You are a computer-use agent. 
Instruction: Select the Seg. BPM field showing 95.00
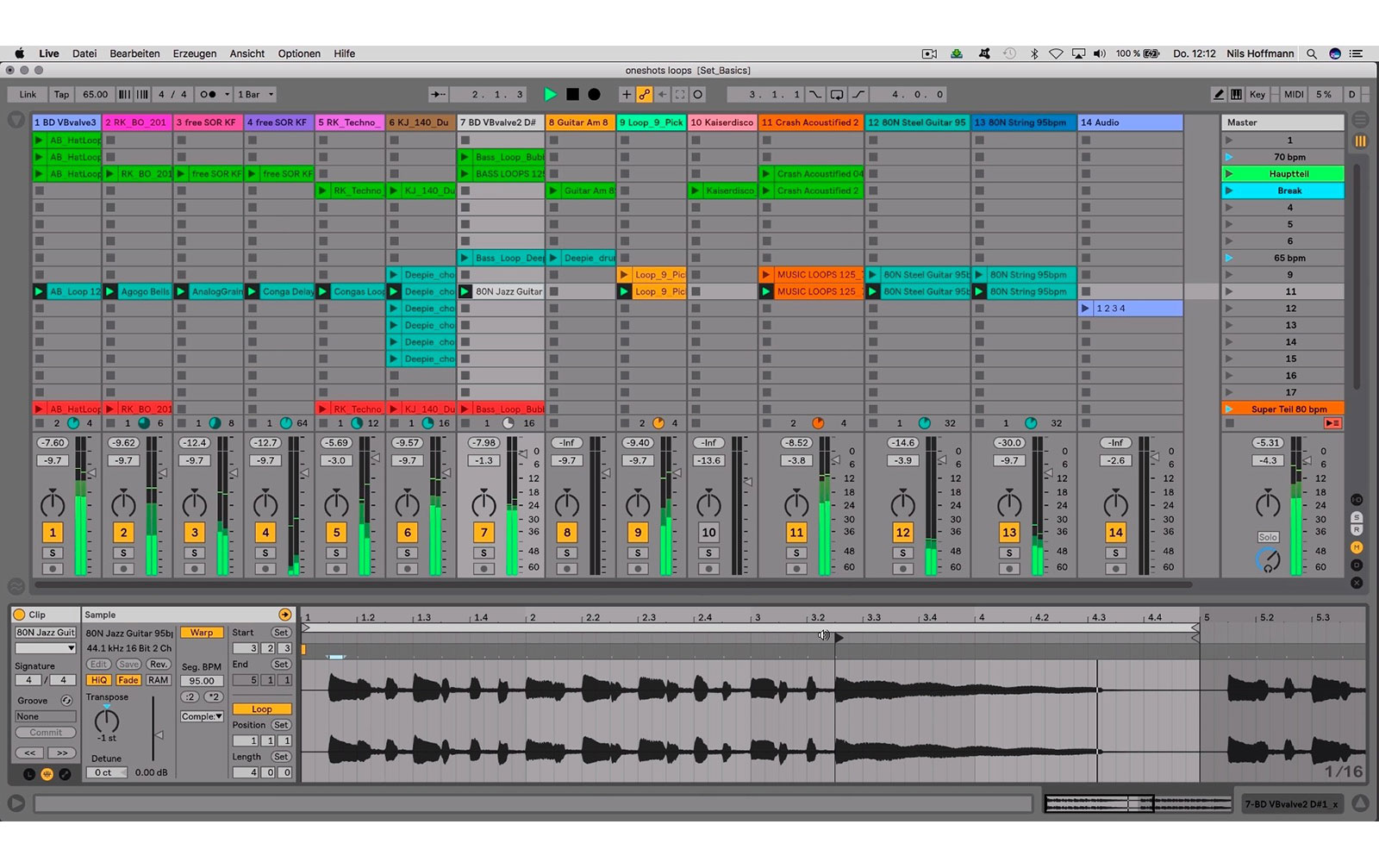coord(202,680)
